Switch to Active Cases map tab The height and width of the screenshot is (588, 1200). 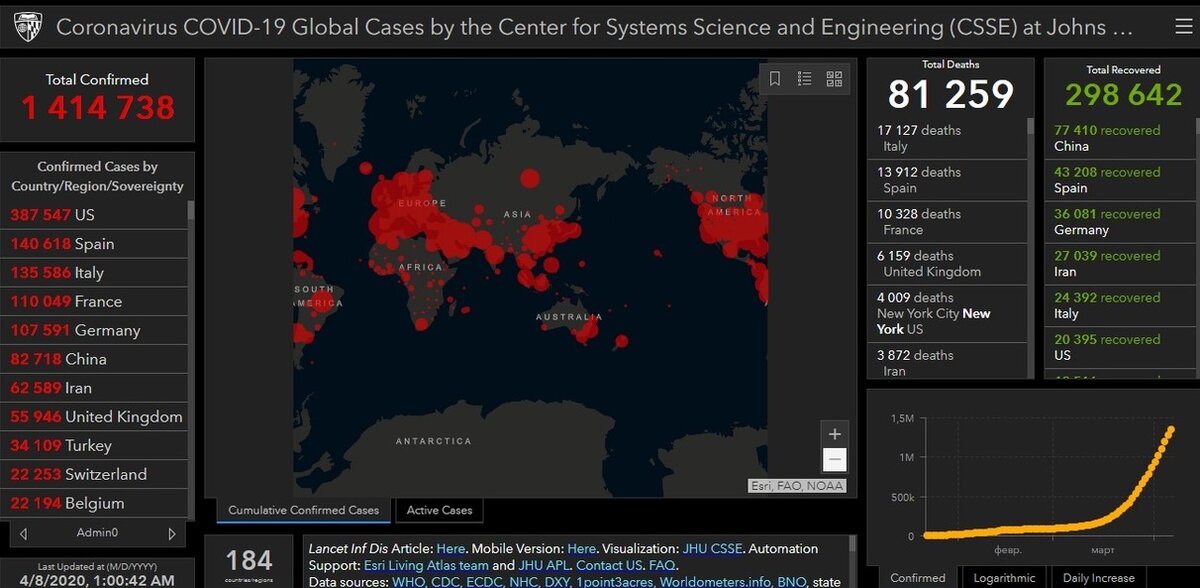(439, 510)
